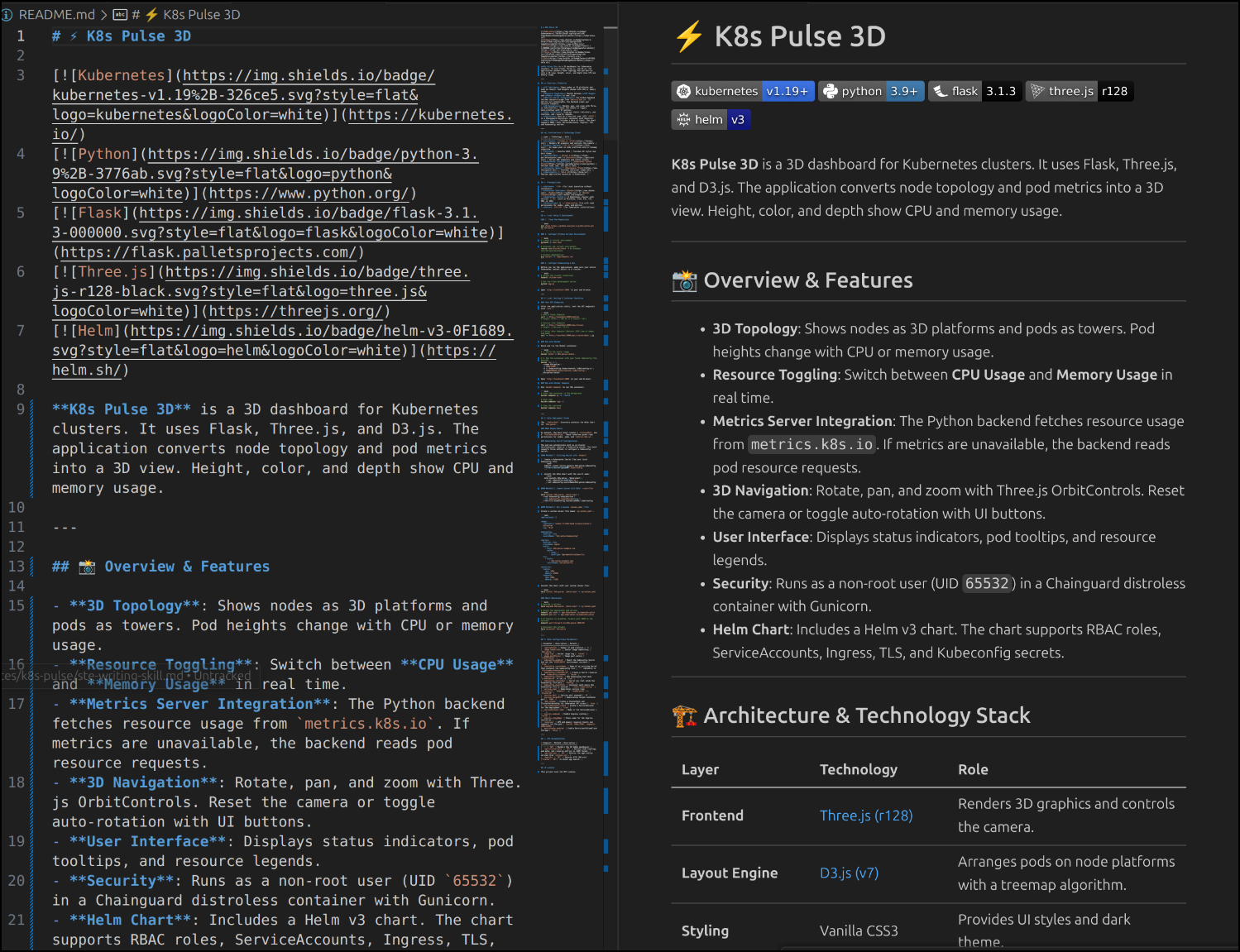
Task: Click '**Security**' on editor line 20
Action: [122, 881]
